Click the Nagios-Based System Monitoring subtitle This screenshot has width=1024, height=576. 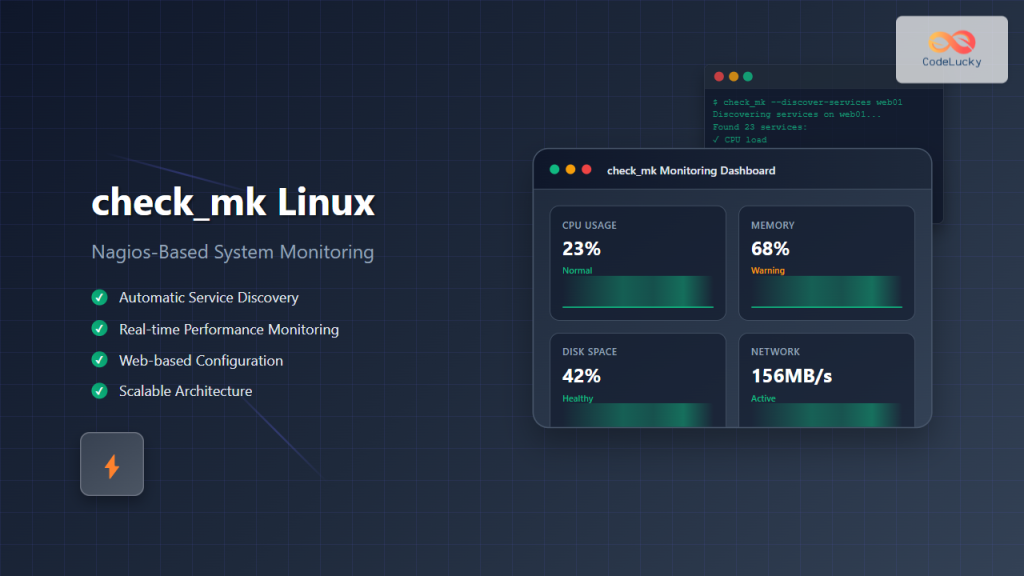(x=232, y=252)
